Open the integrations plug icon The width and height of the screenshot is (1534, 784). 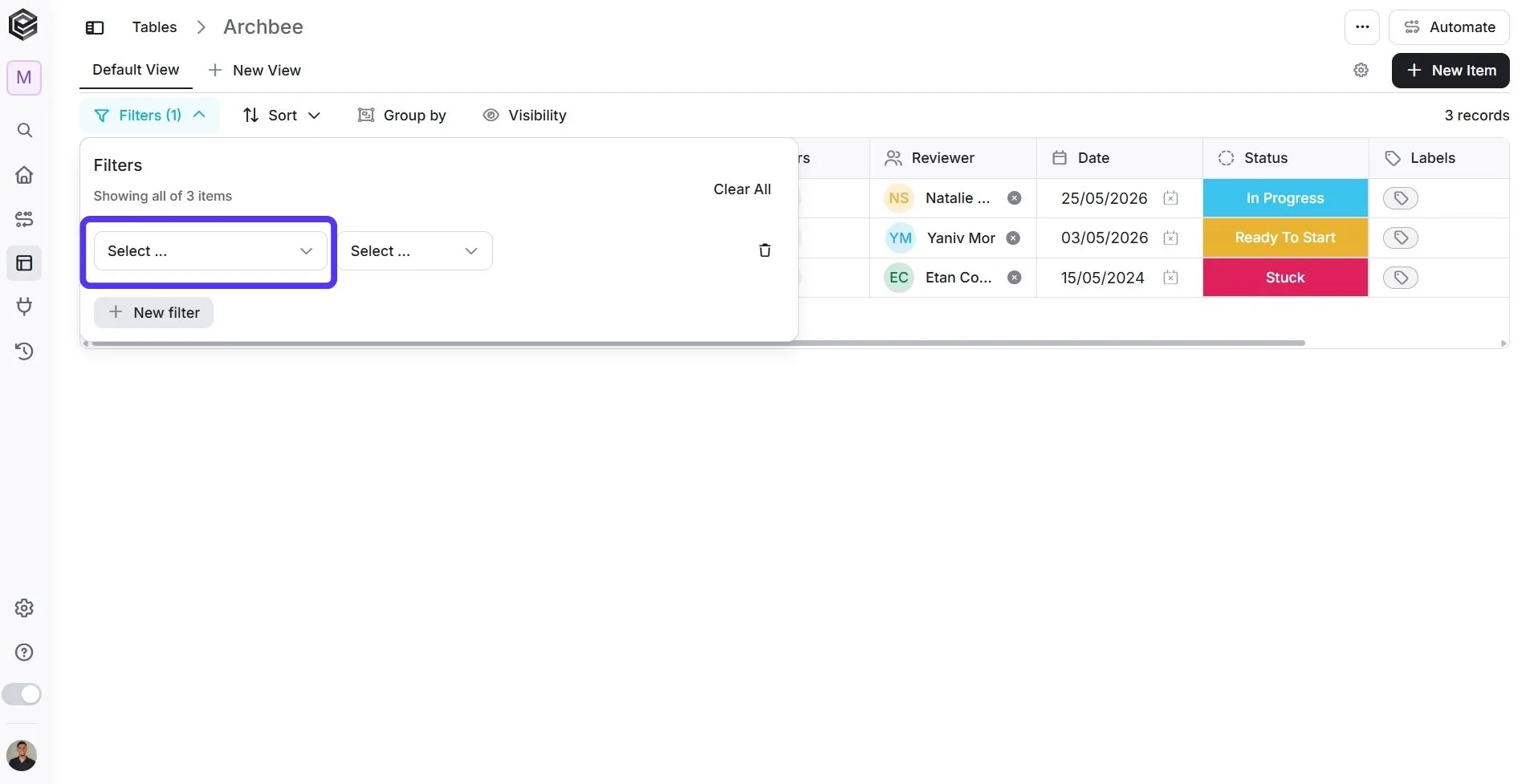pos(25,307)
